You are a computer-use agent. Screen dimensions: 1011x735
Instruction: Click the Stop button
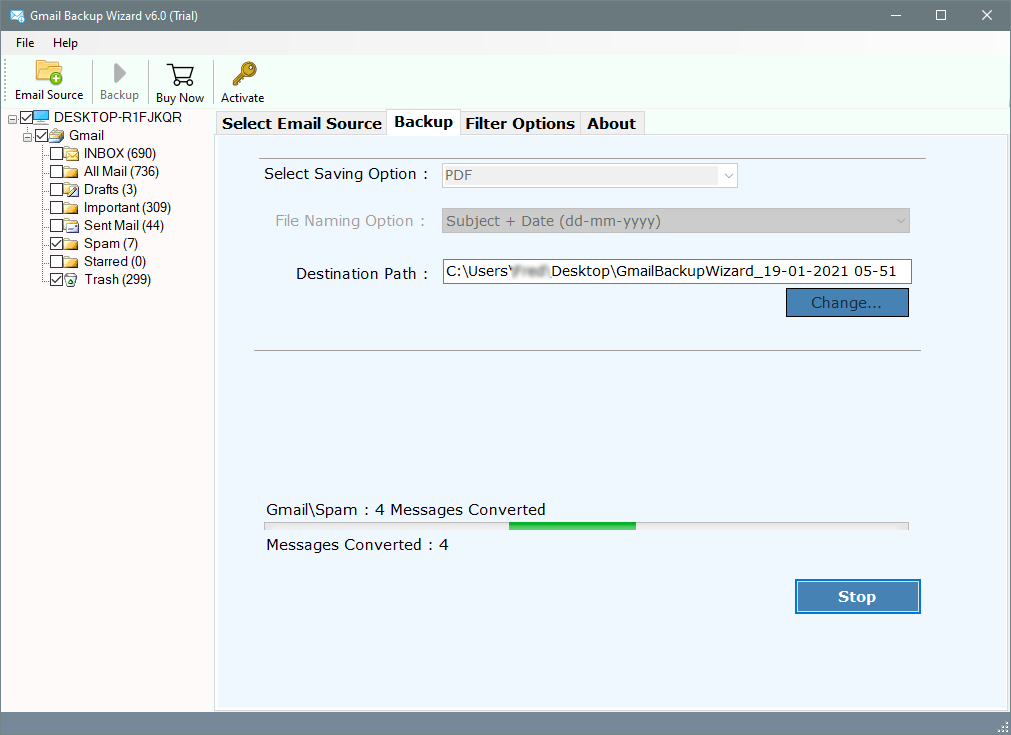pos(857,596)
